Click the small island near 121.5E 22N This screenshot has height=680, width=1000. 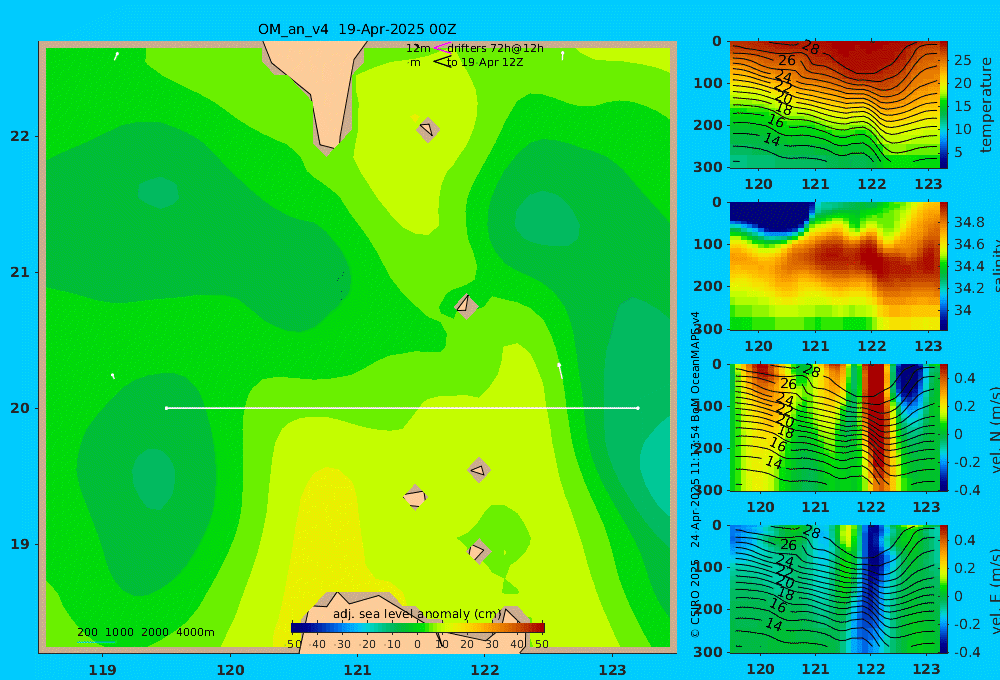click(427, 129)
